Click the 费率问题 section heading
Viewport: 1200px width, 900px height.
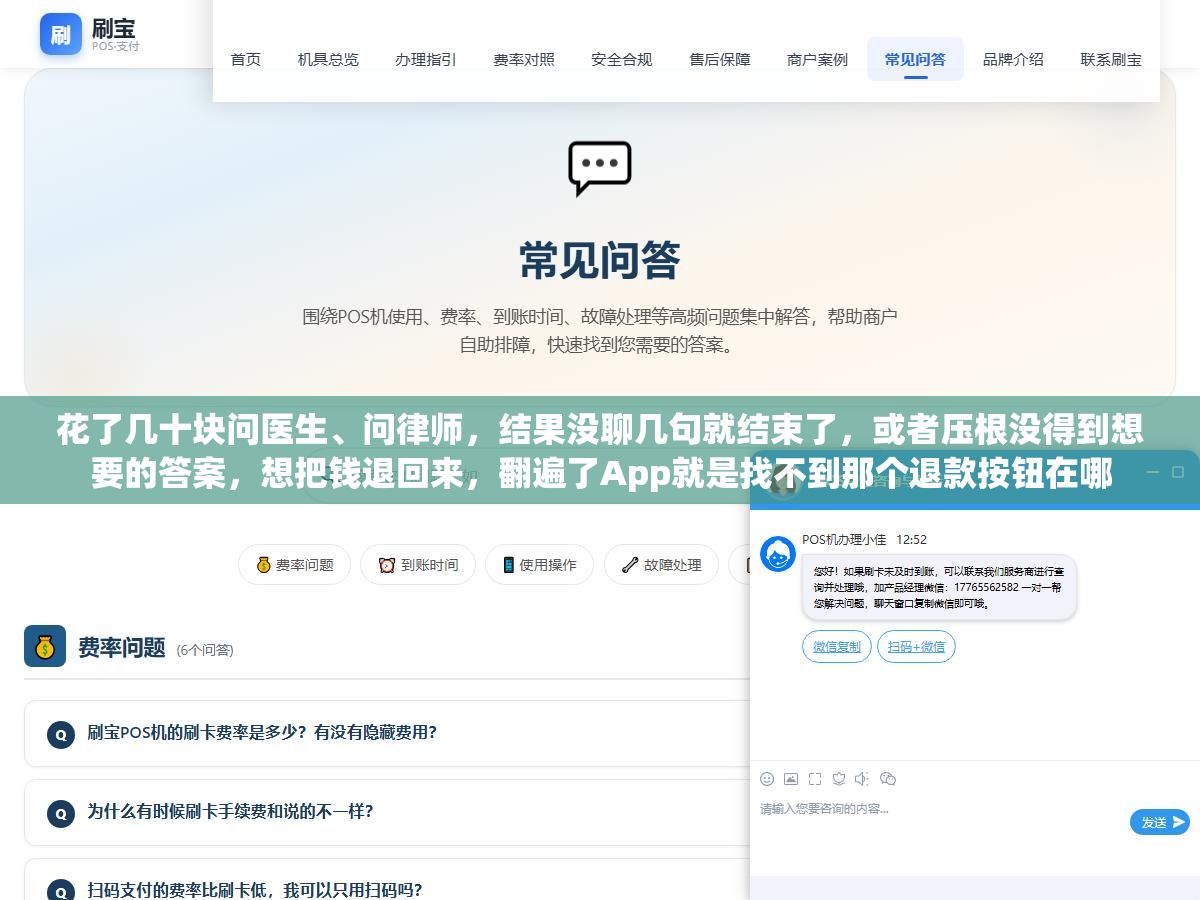click(122, 648)
